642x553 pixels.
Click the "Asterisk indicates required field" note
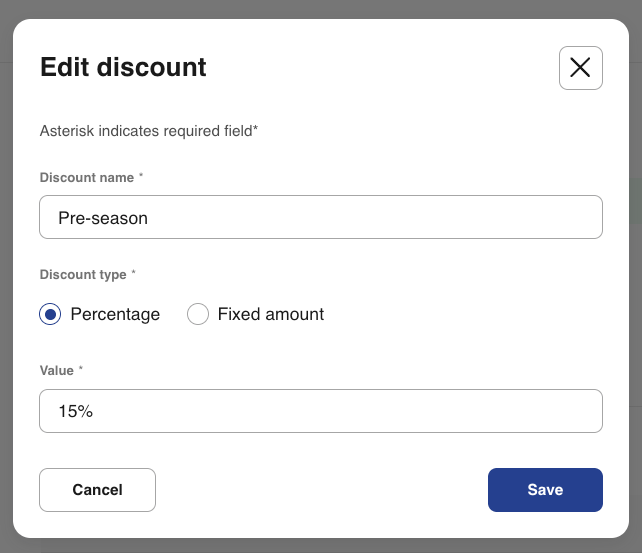coord(149,130)
